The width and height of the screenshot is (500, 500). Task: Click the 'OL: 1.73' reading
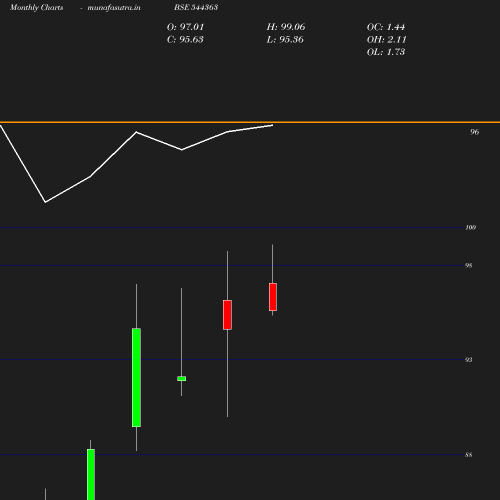point(386,52)
